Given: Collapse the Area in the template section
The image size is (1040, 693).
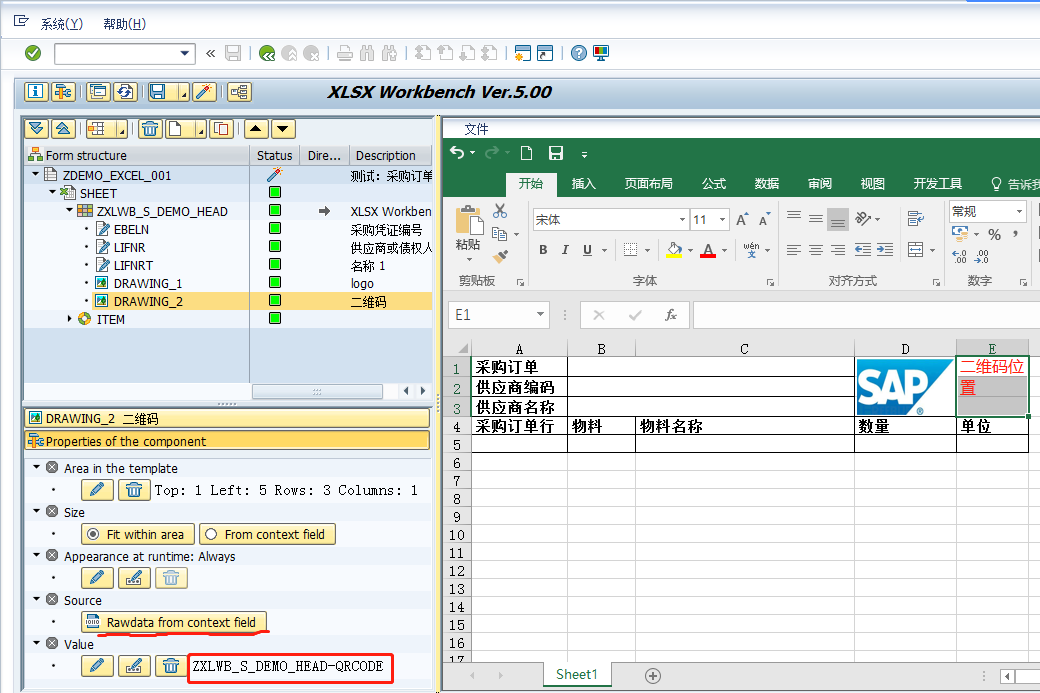Looking at the screenshot, I should [x=36, y=467].
